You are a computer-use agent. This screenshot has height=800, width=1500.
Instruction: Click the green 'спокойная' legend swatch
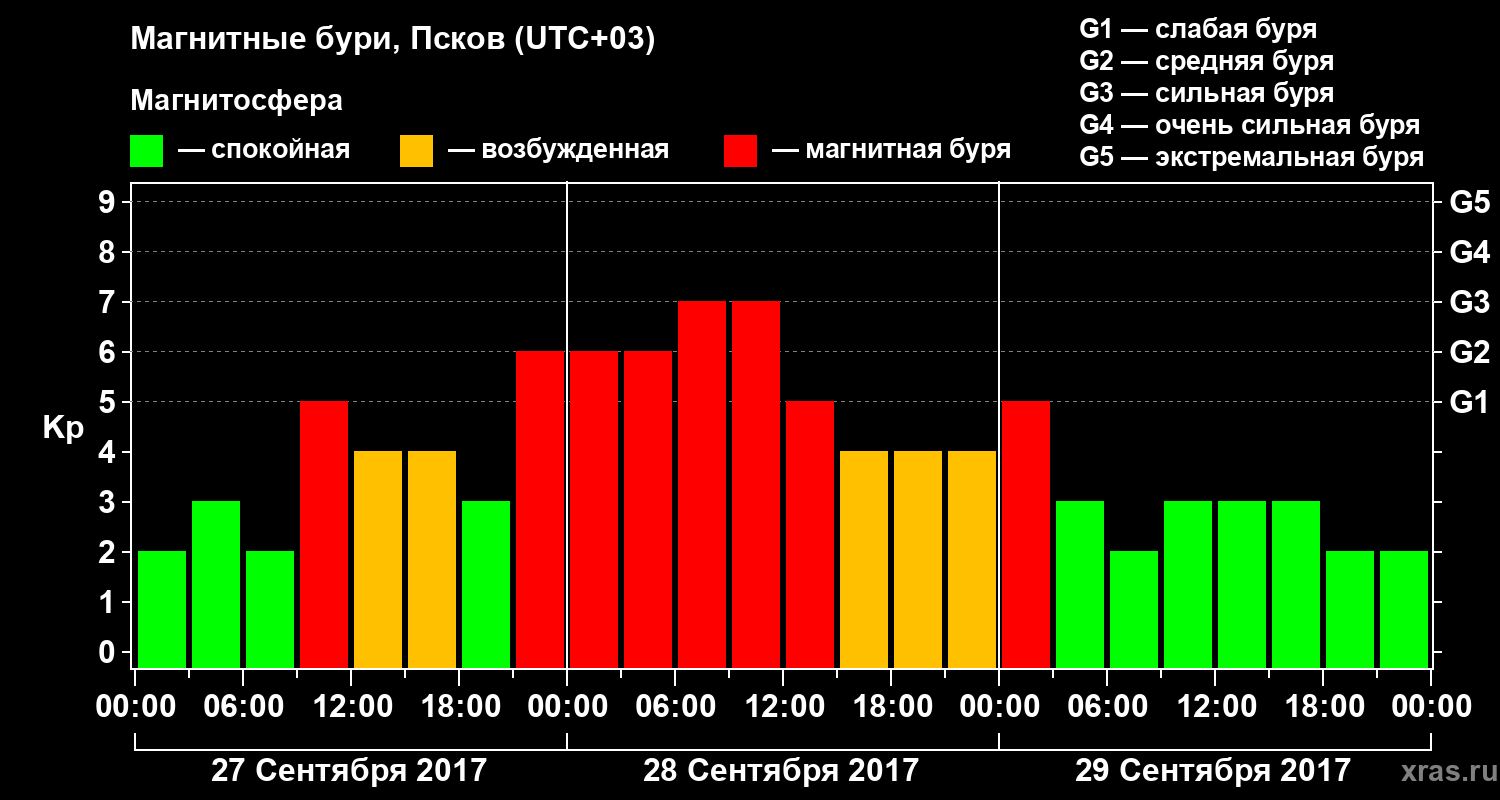coord(146,151)
